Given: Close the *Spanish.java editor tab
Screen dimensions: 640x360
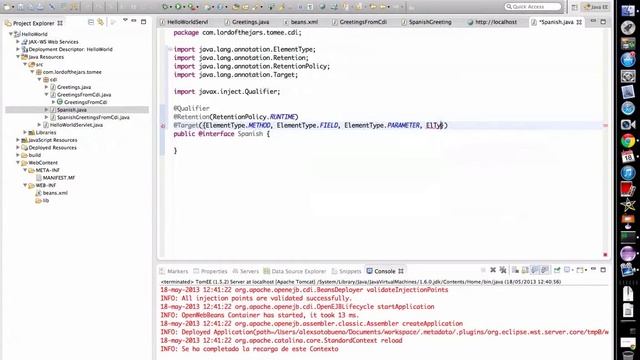Looking at the screenshot, I should tap(579, 22).
